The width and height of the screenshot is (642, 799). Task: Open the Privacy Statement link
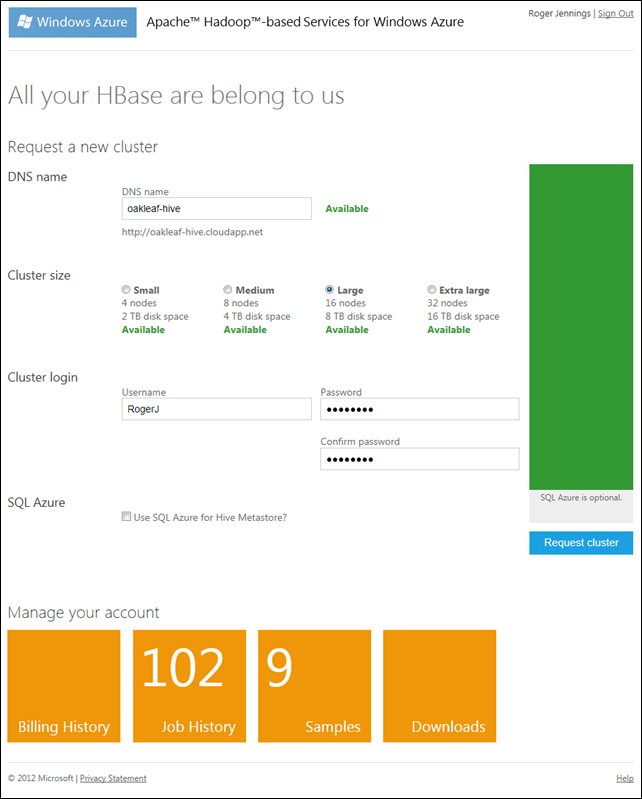pyautogui.click(x=113, y=778)
